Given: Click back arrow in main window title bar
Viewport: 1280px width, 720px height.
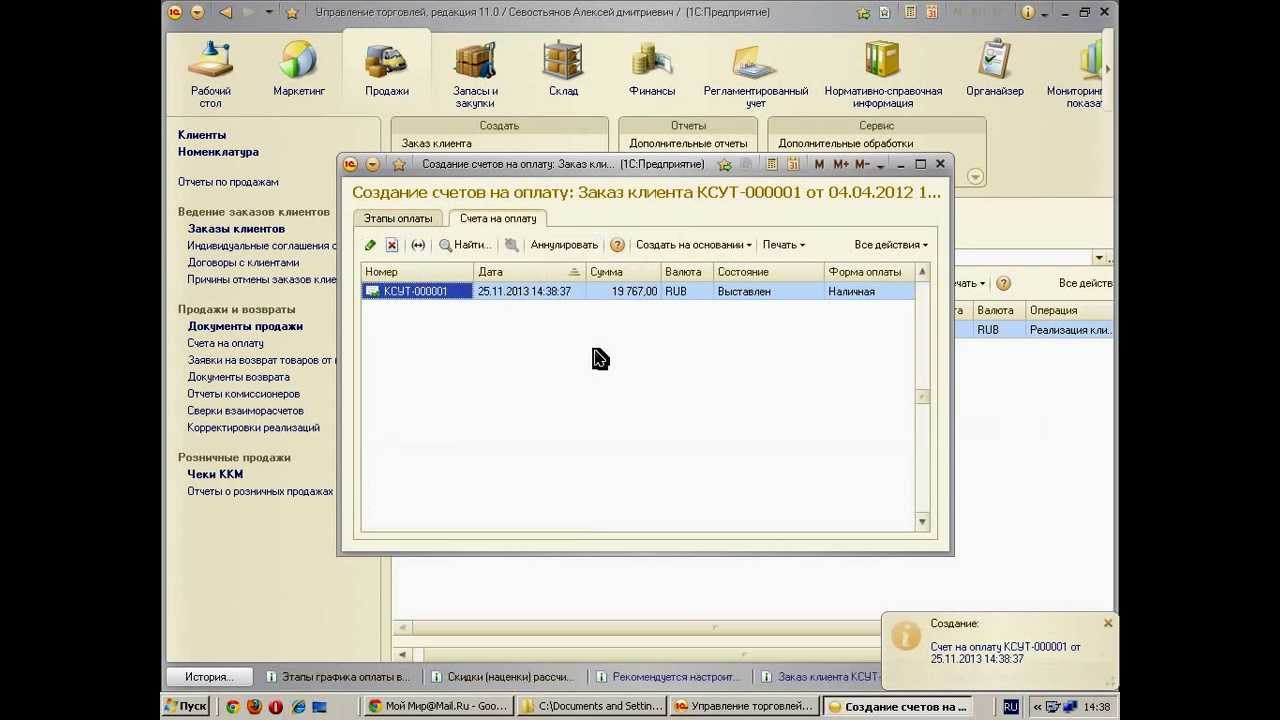Looking at the screenshot, I should click(225, 12).
